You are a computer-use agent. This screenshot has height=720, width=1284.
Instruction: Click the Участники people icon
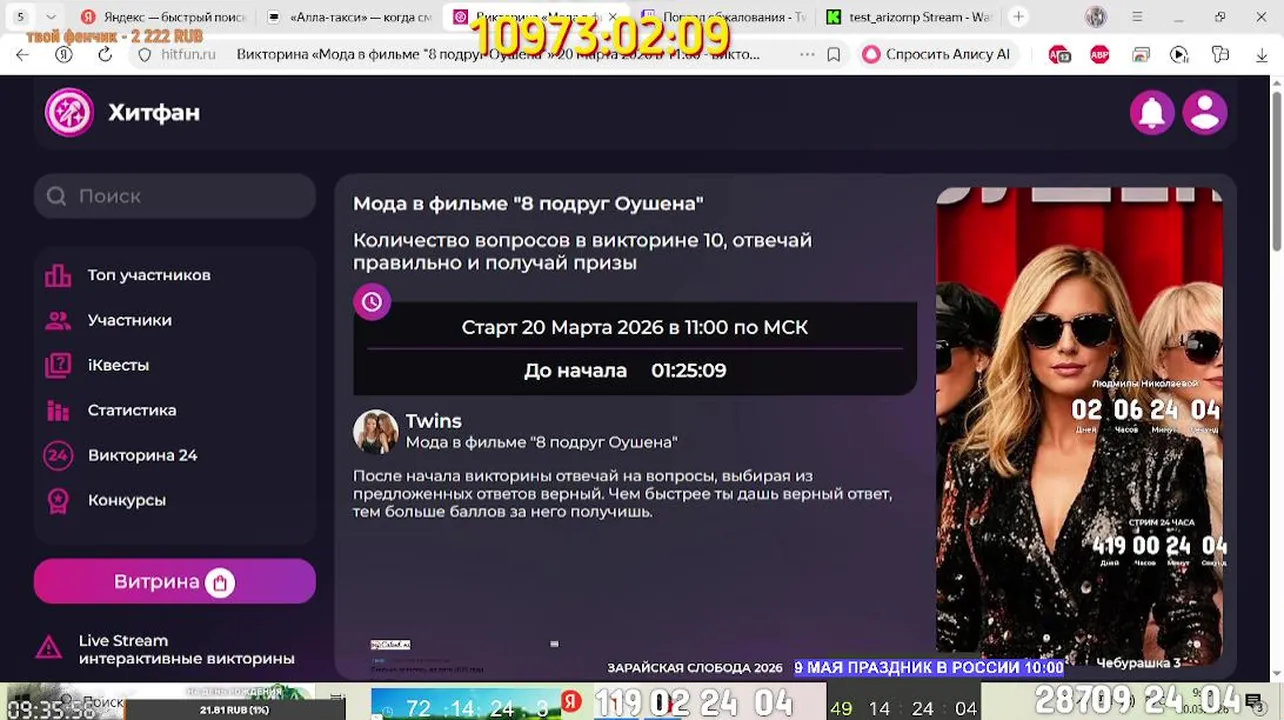coord(58,320)
